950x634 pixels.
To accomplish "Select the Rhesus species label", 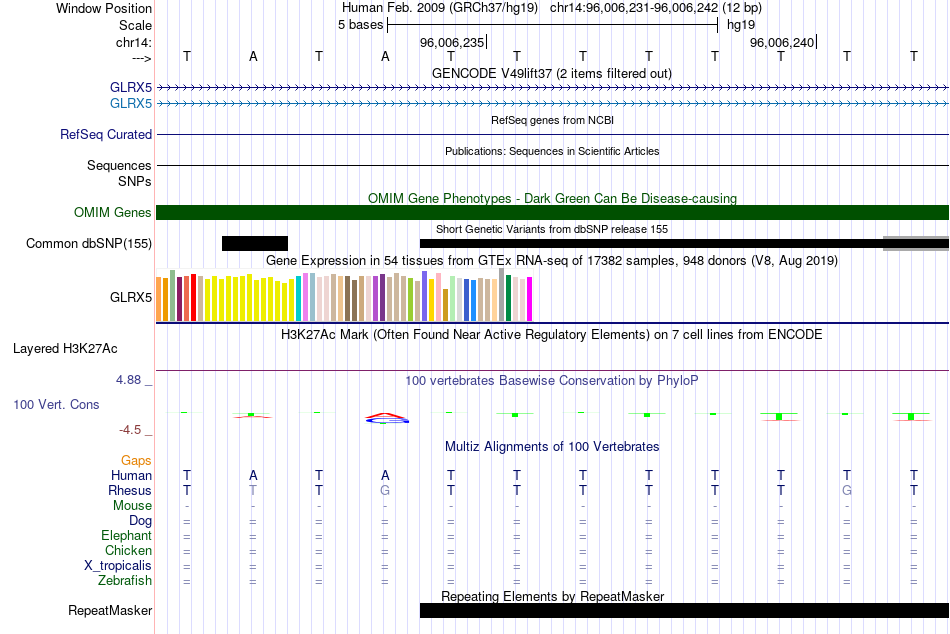I will coord(130,490).
